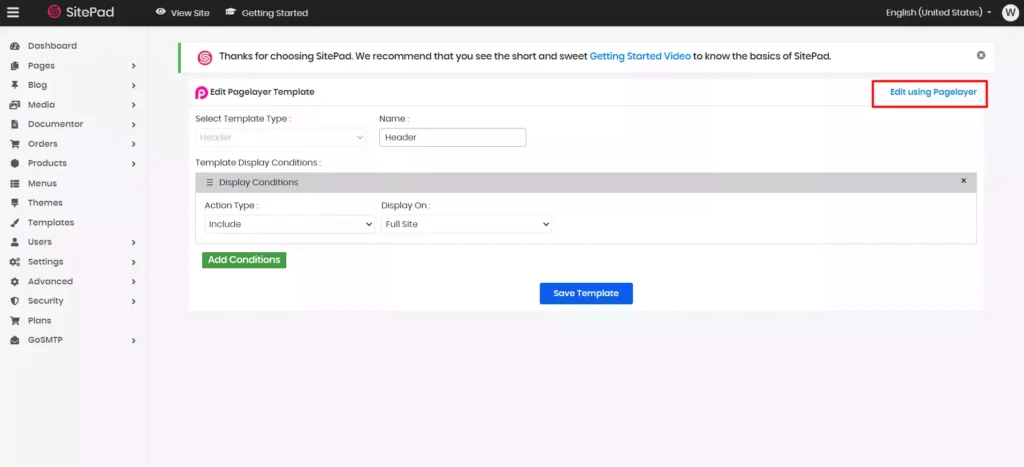
Task: Click the Pages sidebar icon
Action: [x=14, y=66]
